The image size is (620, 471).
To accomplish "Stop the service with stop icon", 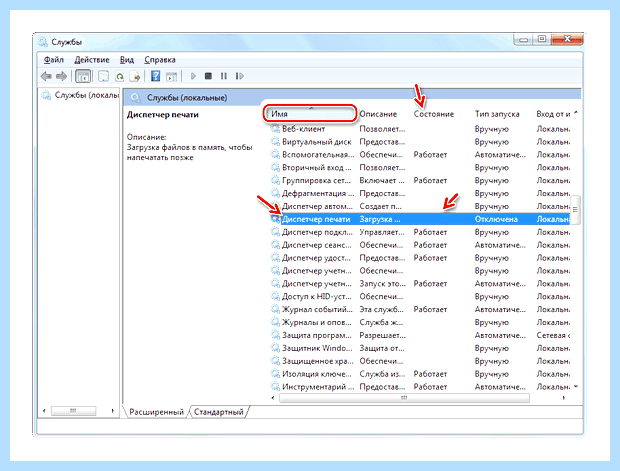I will point(208,76).
